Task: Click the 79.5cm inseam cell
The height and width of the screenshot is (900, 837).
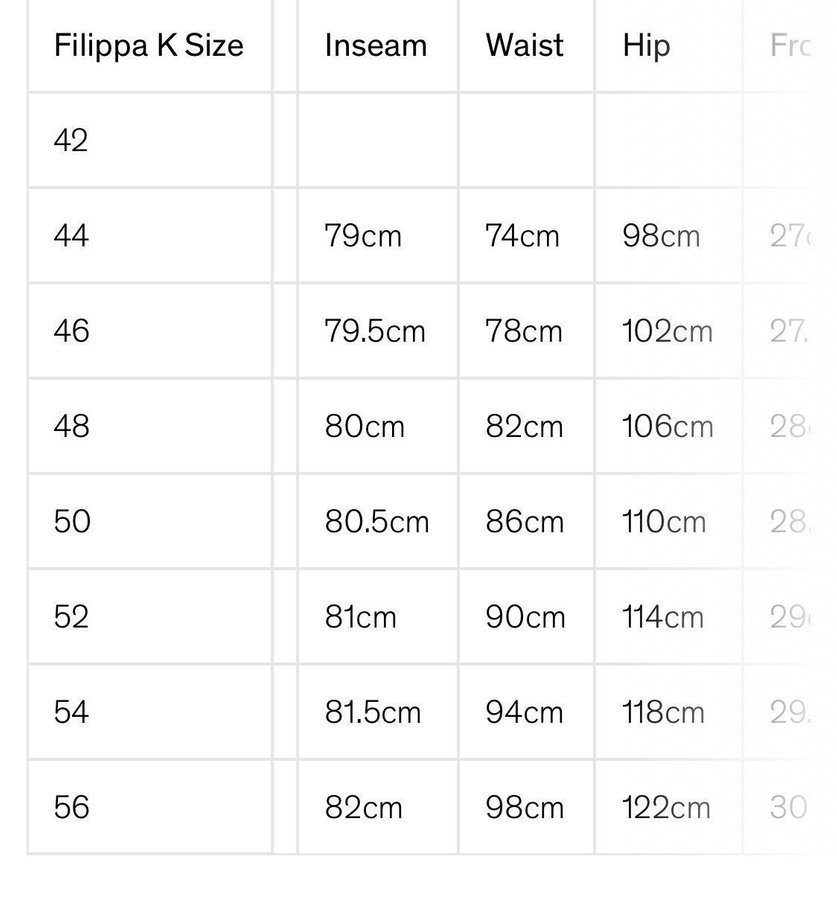Action: click(375, 331)
